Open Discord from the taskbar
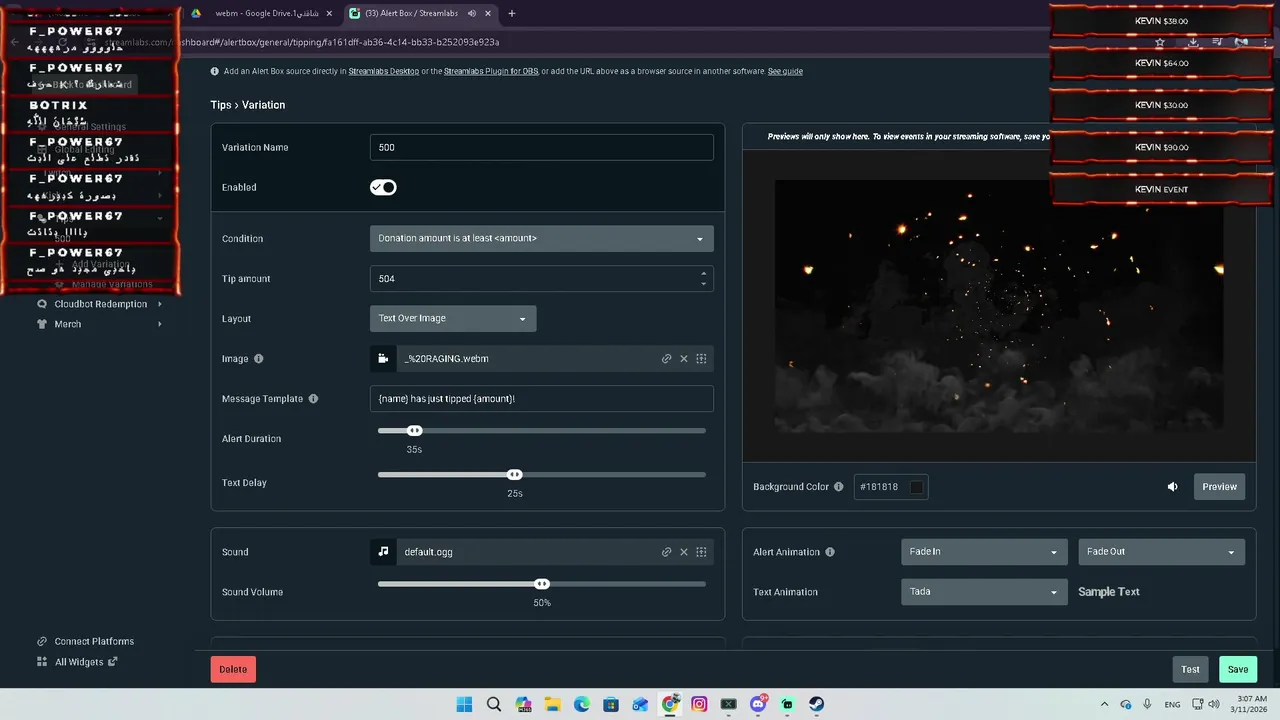The image size is (1280, 720). click(x=758, y=704)
